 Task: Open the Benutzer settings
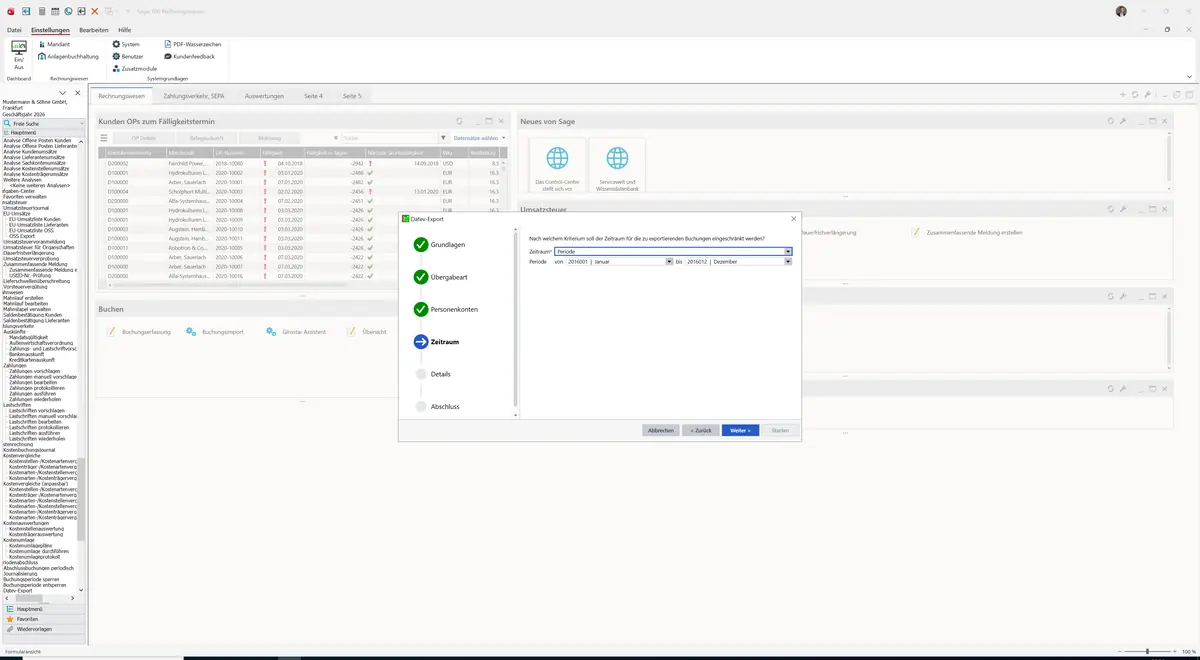[128, 56]
